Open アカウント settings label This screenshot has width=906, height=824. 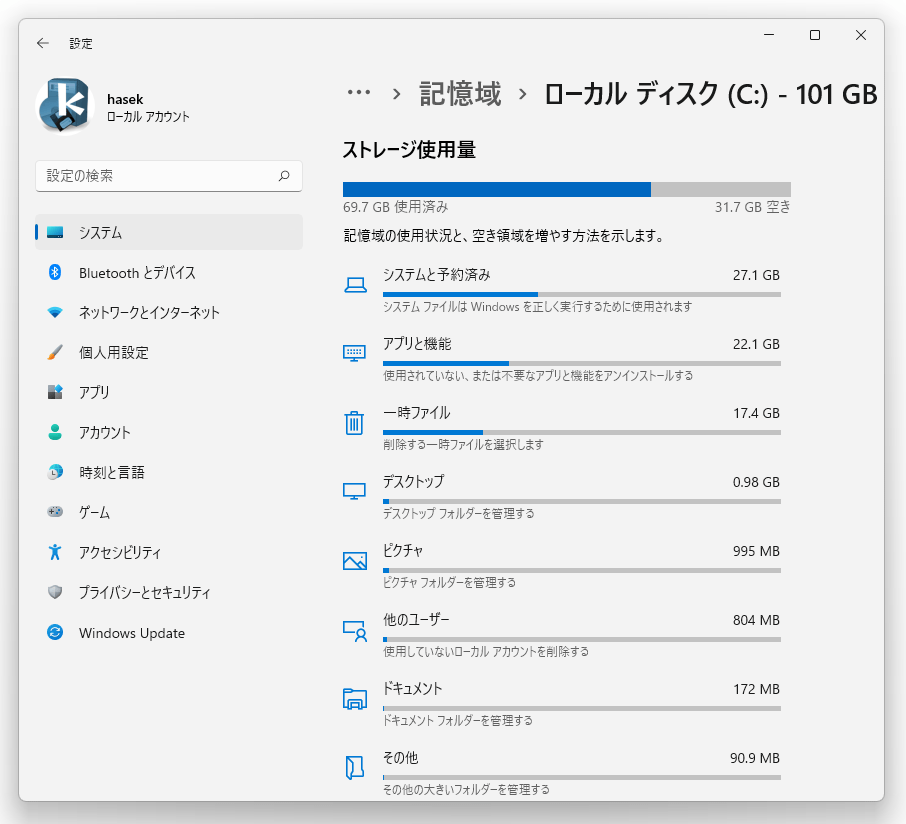(x=105, y=432)
